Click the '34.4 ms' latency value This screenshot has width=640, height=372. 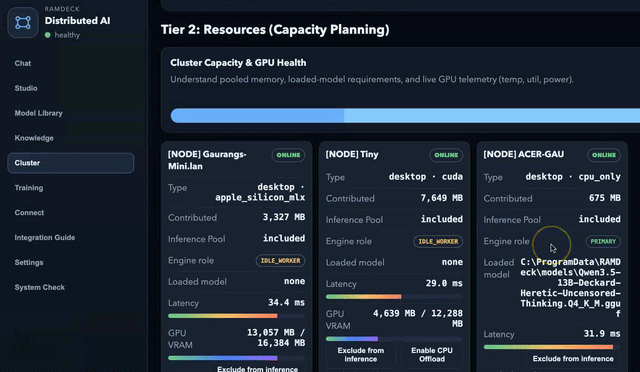tap(287, 303)
